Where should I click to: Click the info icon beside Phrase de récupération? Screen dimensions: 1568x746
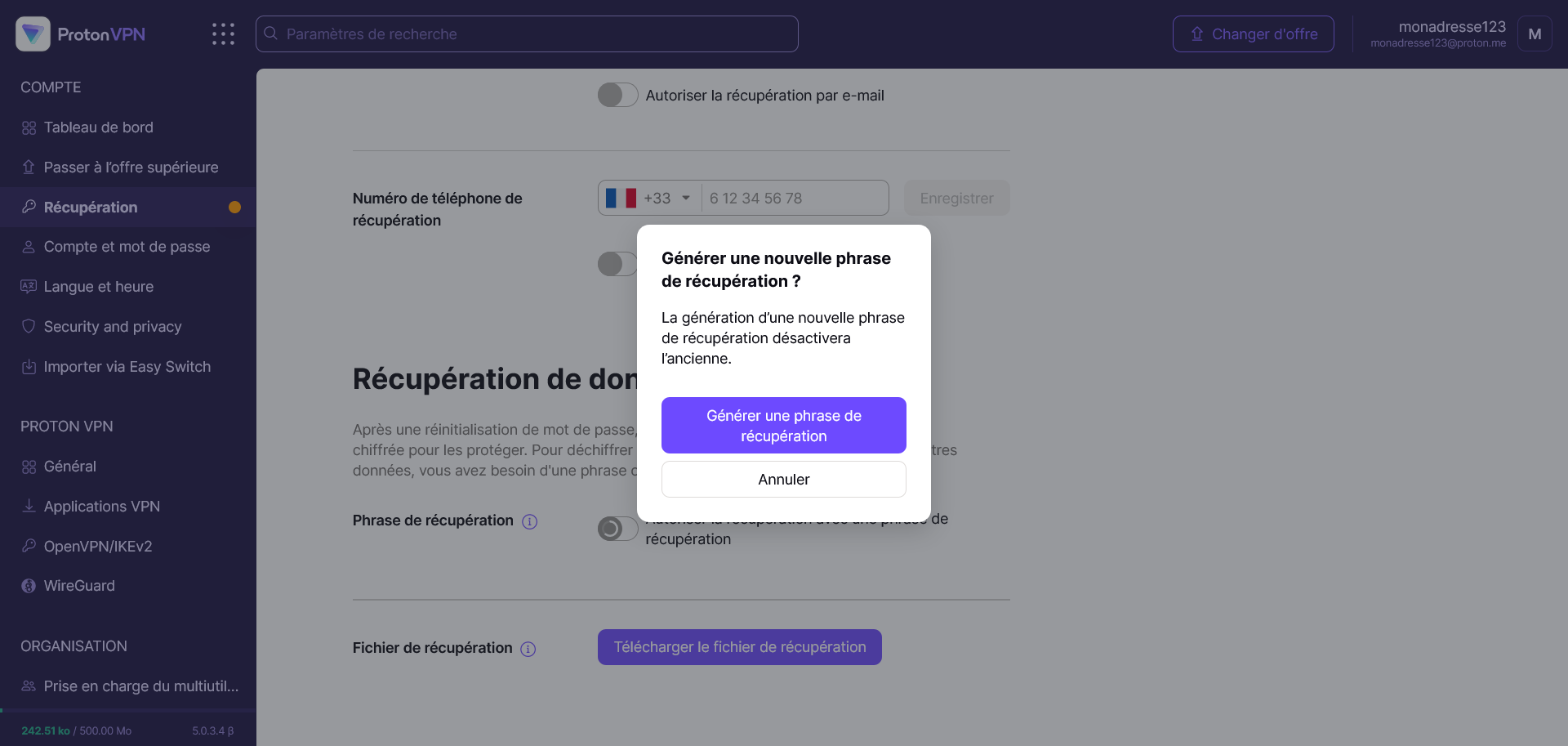coord(530,521)
